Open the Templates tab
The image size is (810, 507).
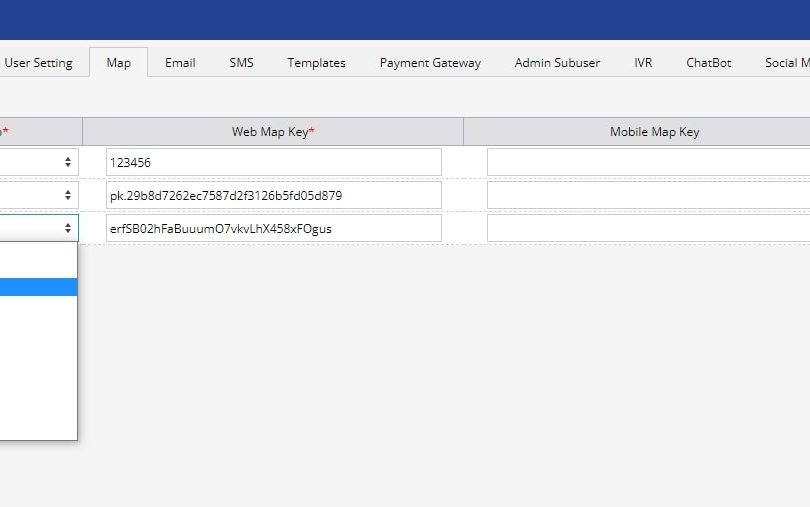pos(316,63)
